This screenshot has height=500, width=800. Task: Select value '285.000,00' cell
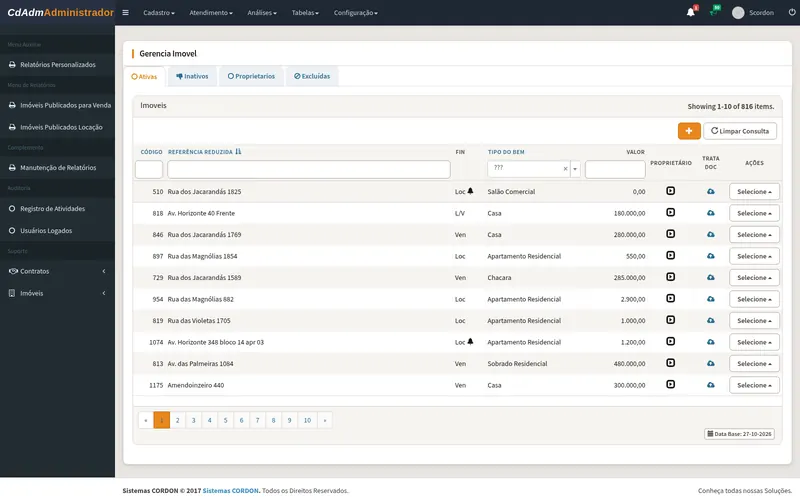coord(629,278)
